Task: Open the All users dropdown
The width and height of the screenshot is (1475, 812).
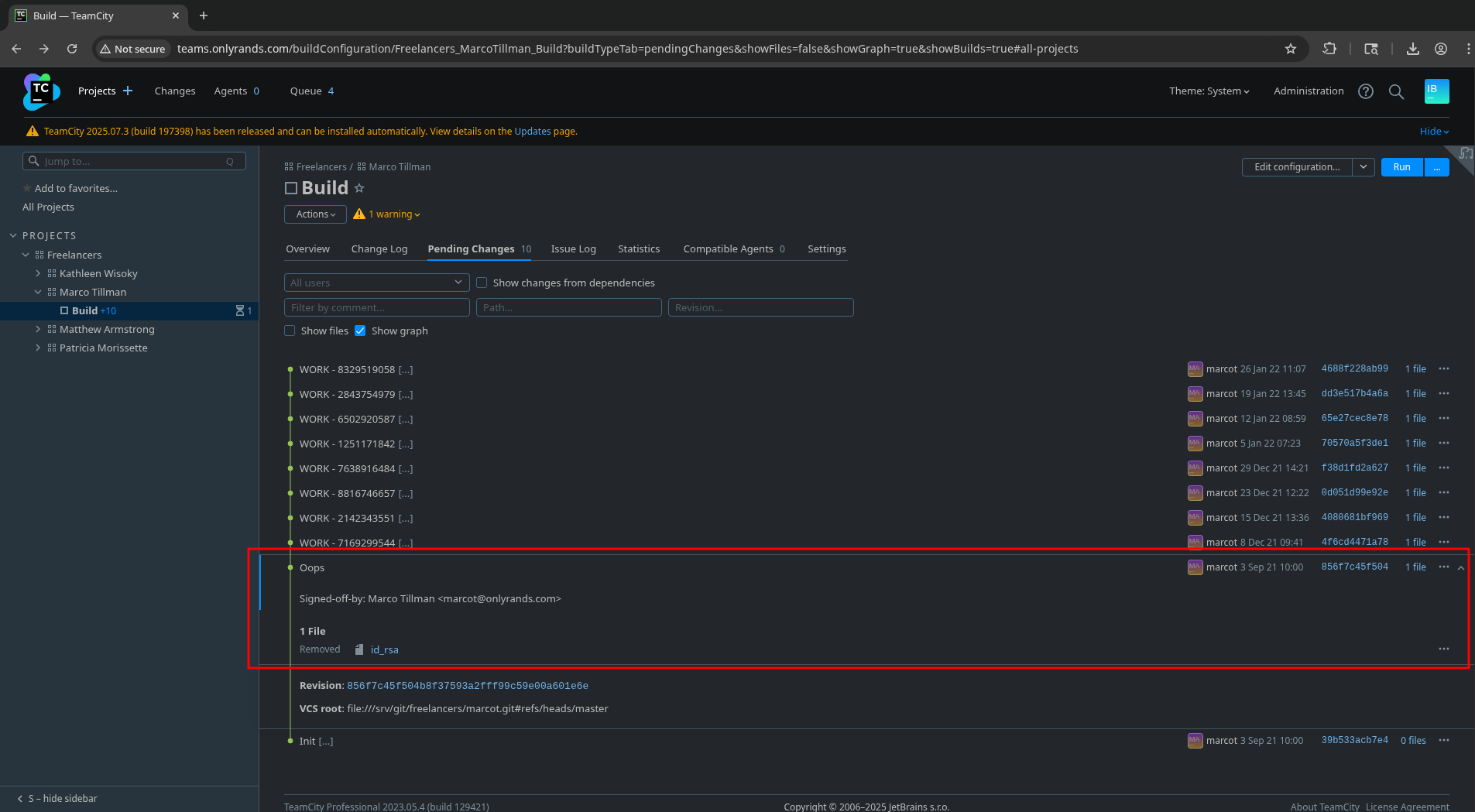Action: pos(376,283)
